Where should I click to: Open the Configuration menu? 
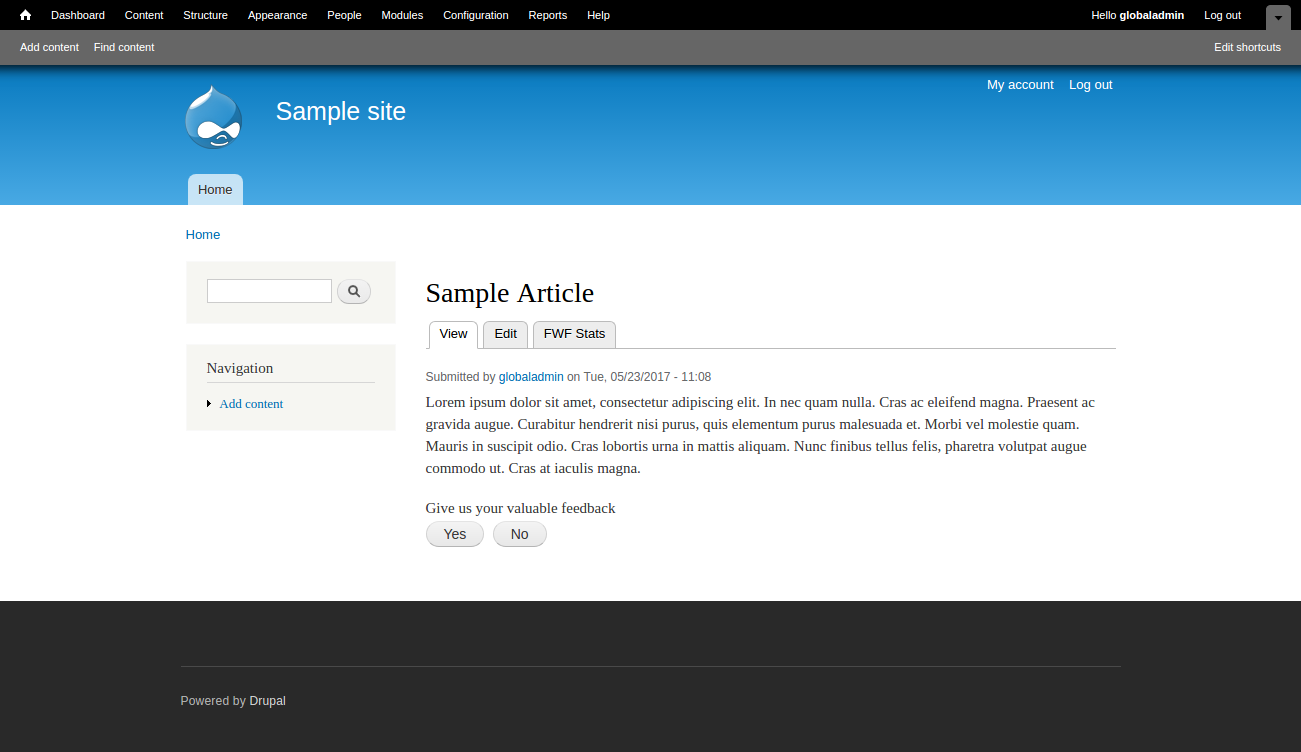(x=475, y=15)
